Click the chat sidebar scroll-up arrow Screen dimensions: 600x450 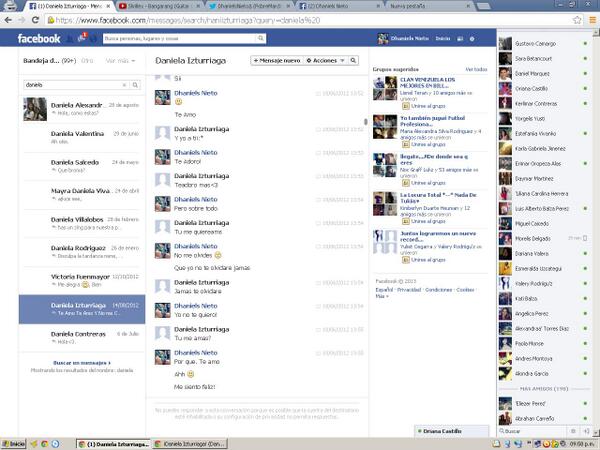coord(596,33)
